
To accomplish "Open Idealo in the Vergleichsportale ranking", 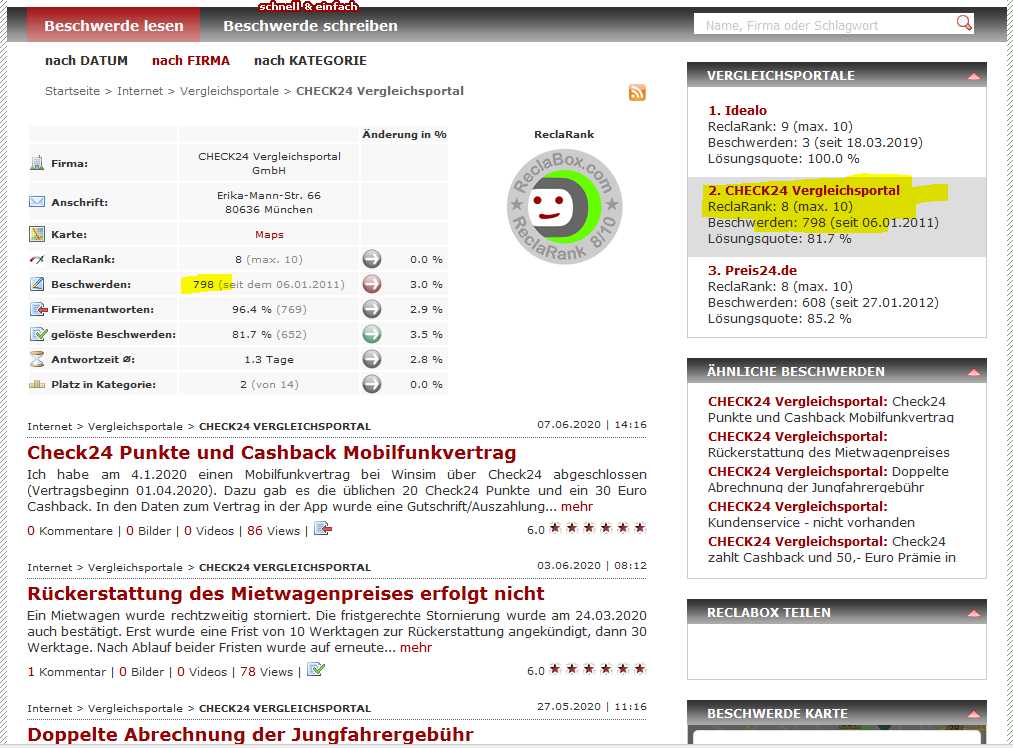I will pos(737,110).
